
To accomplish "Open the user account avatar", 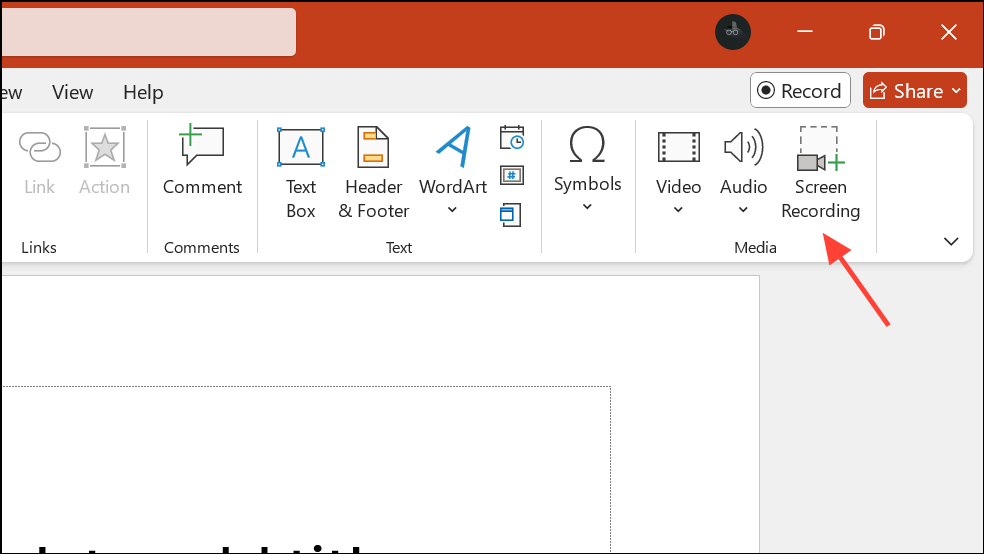I will click(x=732, y=32).
